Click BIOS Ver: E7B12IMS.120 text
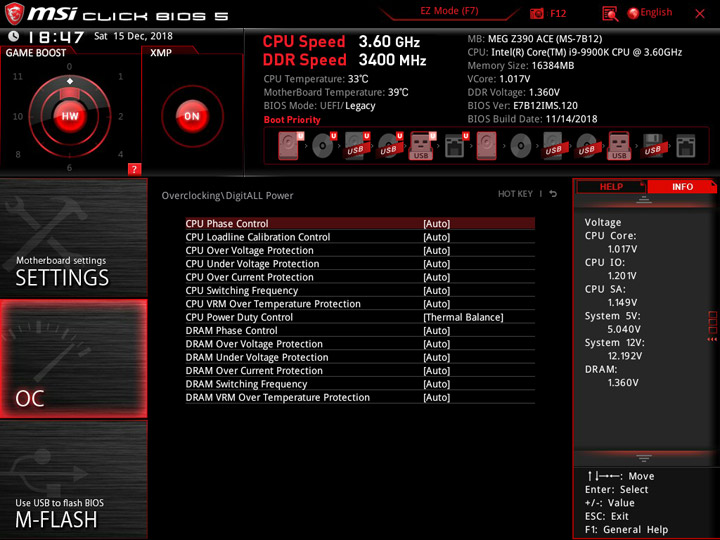Screen dimensions: 720x540 [x=523, y=106]
